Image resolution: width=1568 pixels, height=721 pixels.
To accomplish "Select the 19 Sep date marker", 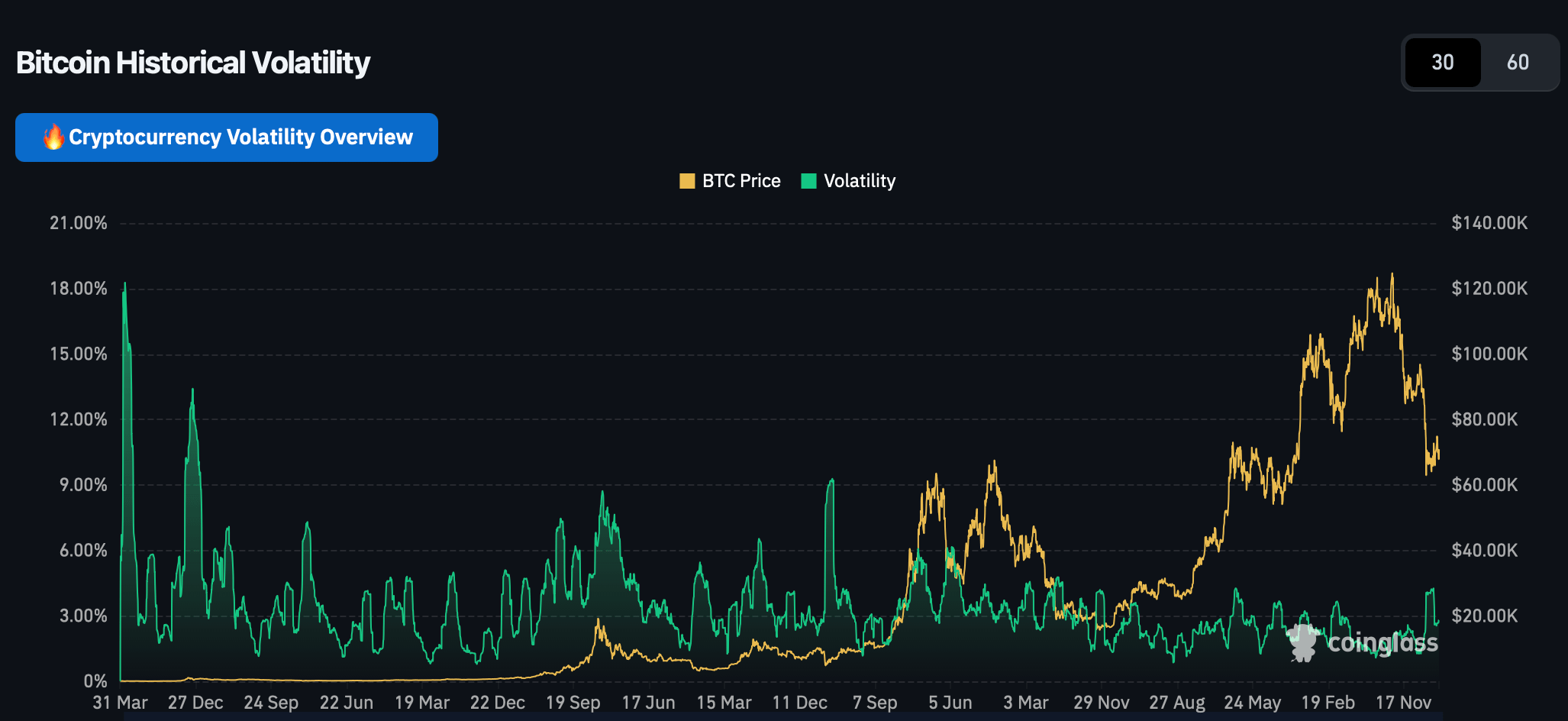I will [573, 703].
